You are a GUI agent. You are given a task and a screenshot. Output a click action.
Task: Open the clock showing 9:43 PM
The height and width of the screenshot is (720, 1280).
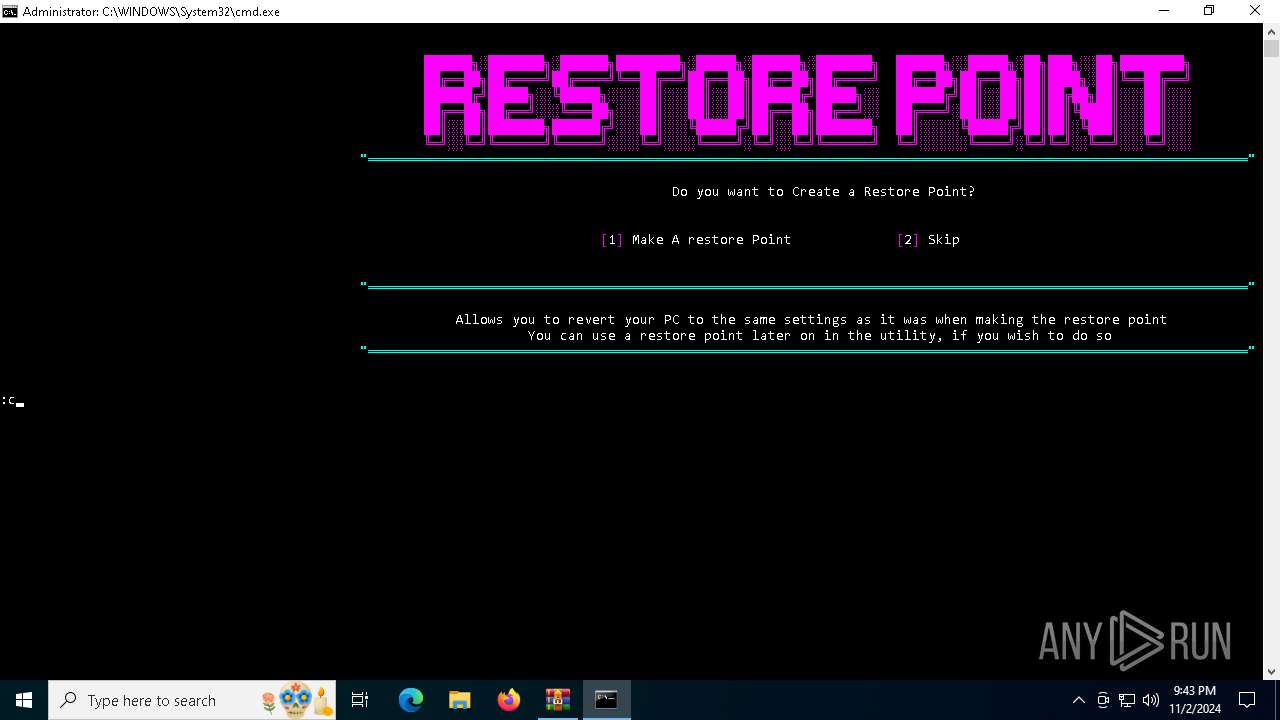(1195, 700)
